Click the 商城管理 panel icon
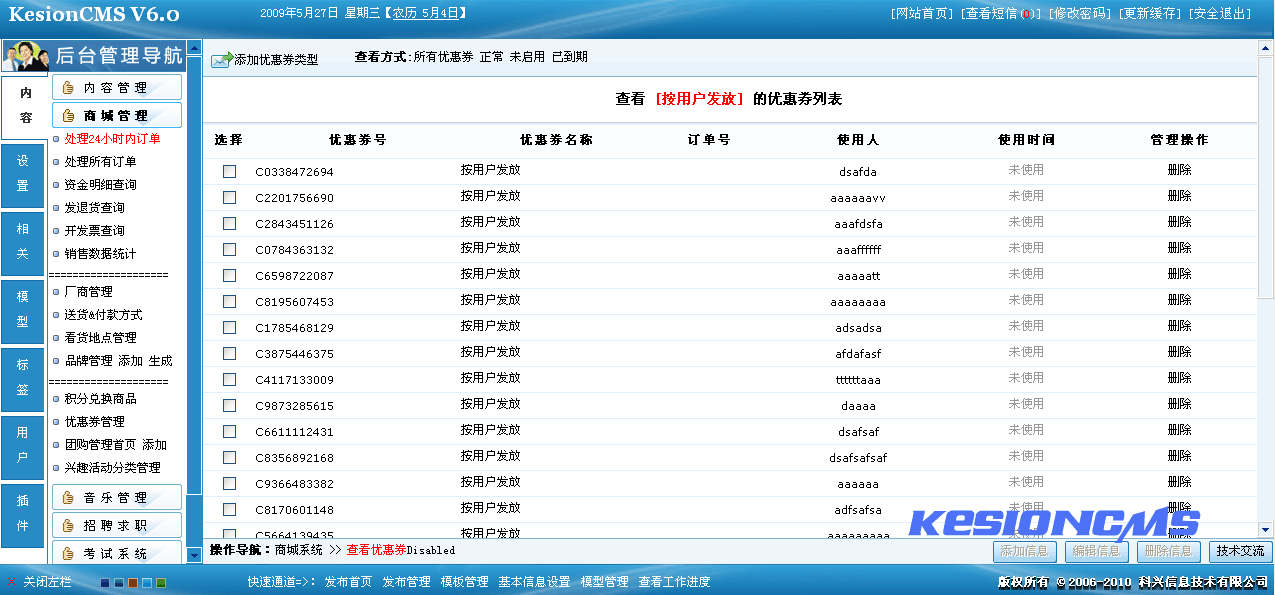The height and width of the screenshot is (595, 1275). (66, 114)
